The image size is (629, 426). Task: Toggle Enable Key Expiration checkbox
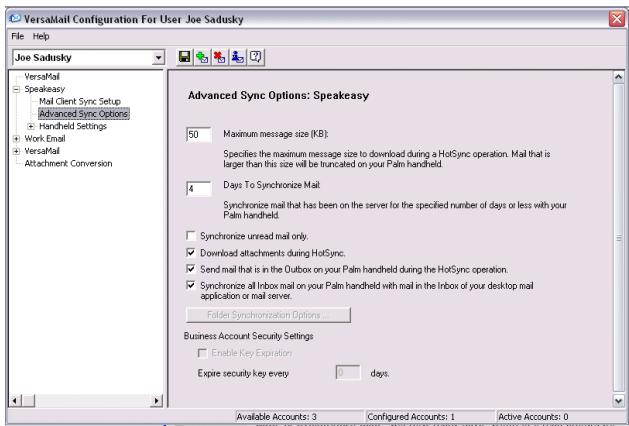click(202, 353)
